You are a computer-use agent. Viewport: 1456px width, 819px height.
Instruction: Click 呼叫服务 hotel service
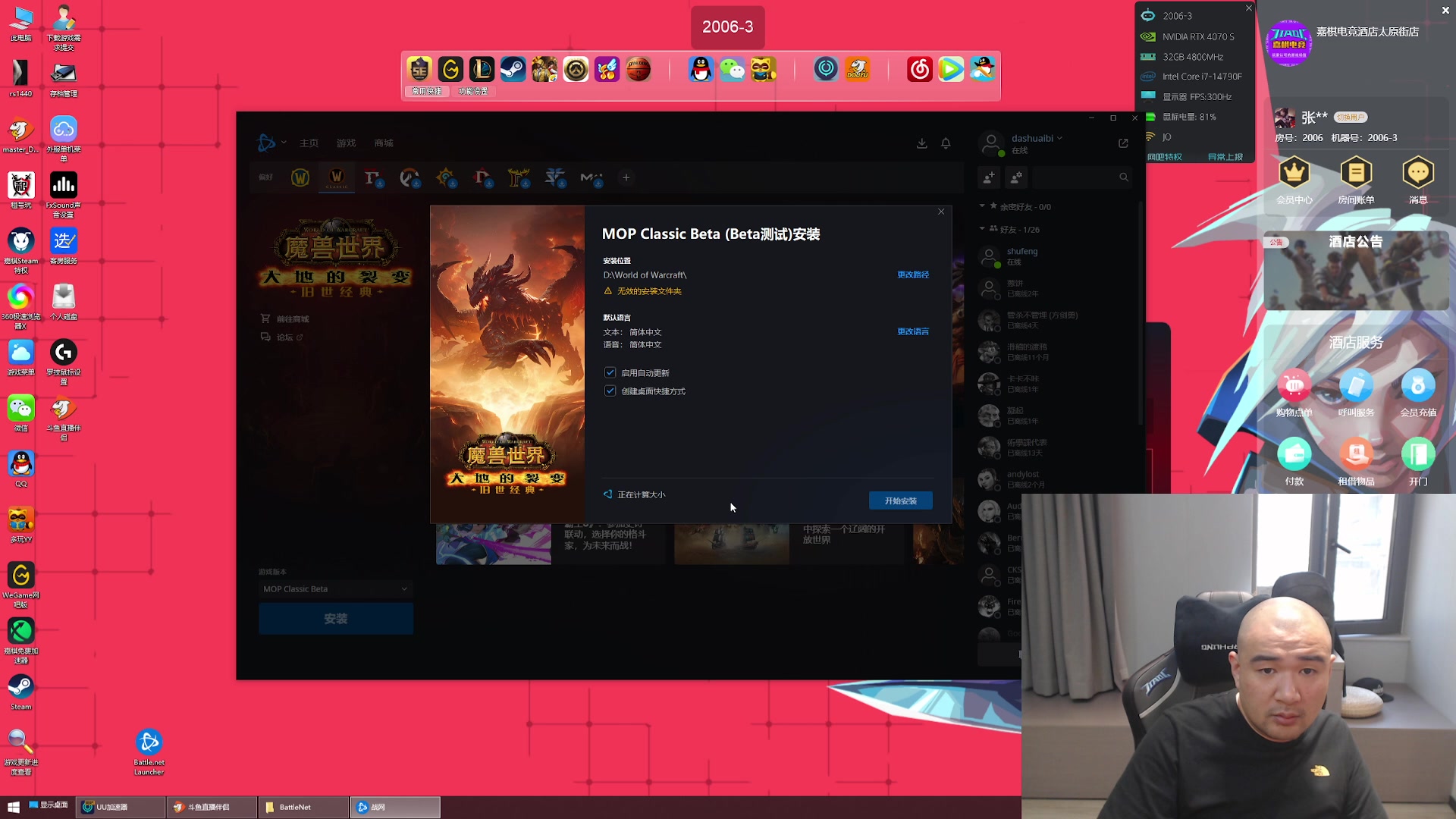1356,393
